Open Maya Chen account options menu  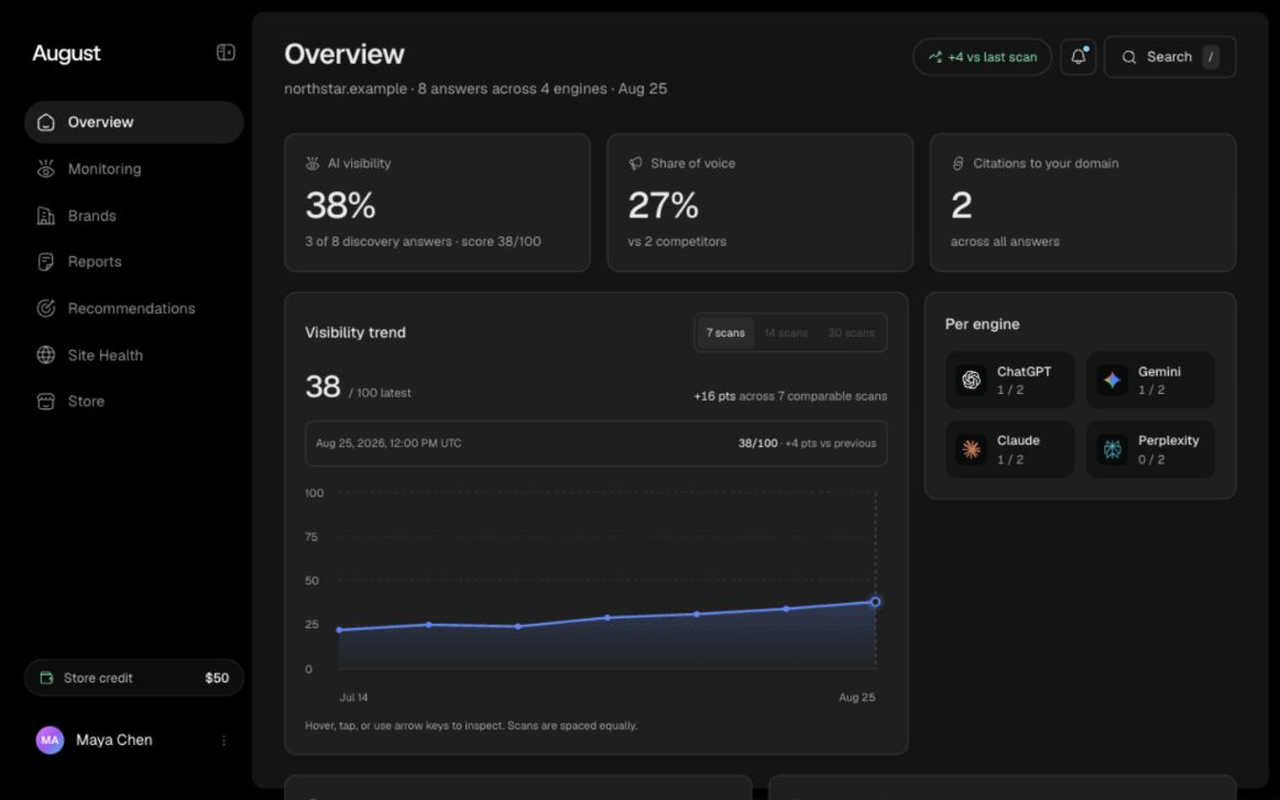pos(224,741)
